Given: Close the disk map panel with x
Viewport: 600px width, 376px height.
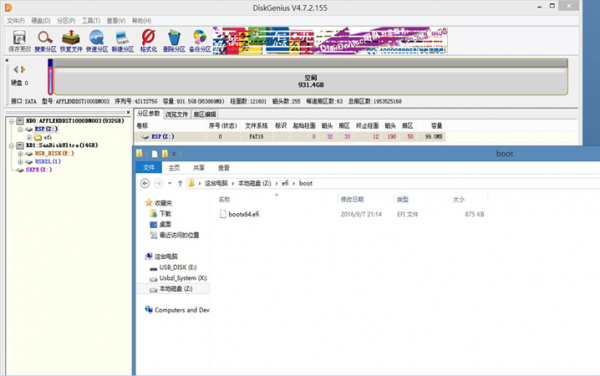Looking at the screenshot, I should pos(7,60).
